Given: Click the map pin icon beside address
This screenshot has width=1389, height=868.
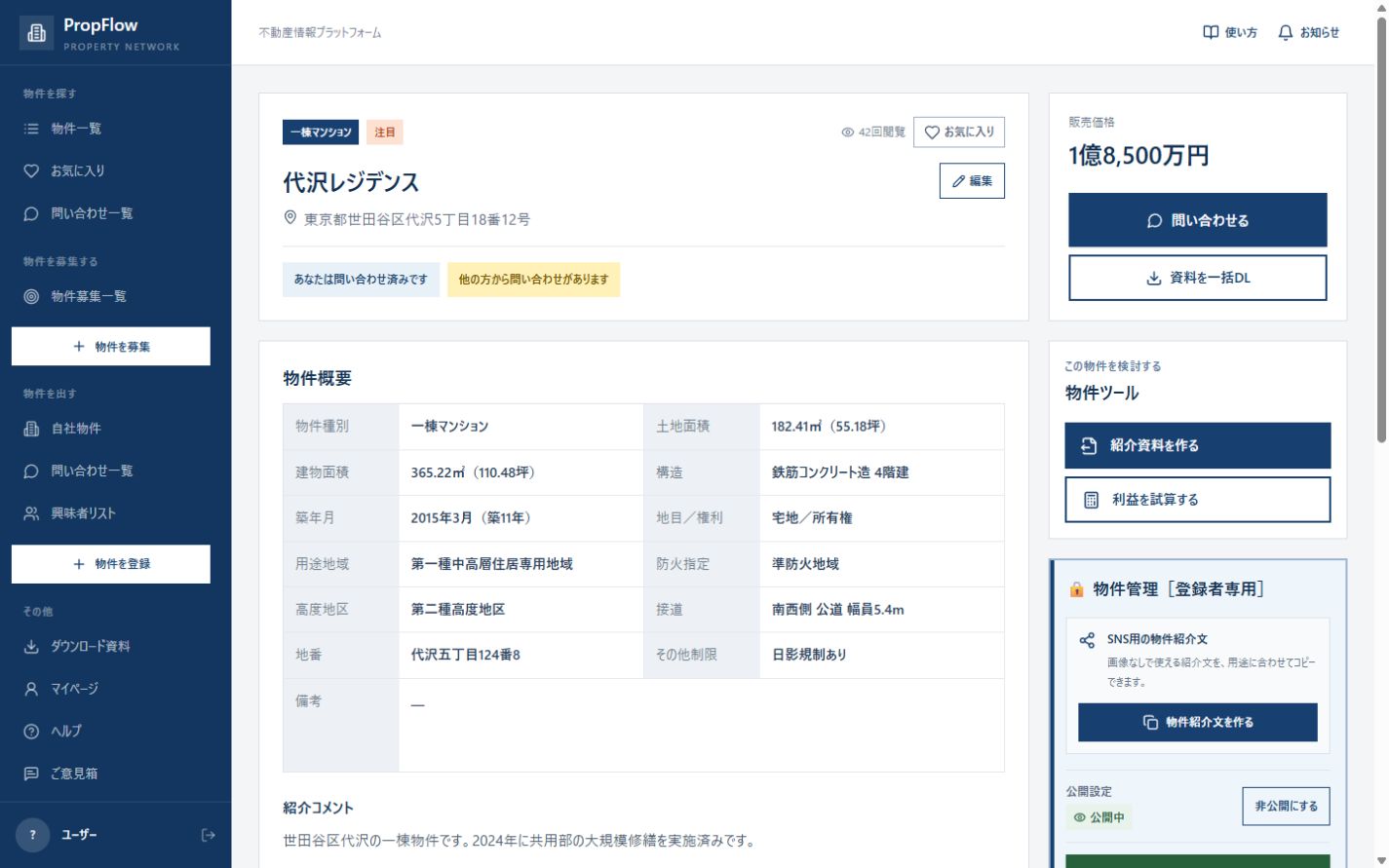Looking at the screenshot, I should tap(290, 218).
